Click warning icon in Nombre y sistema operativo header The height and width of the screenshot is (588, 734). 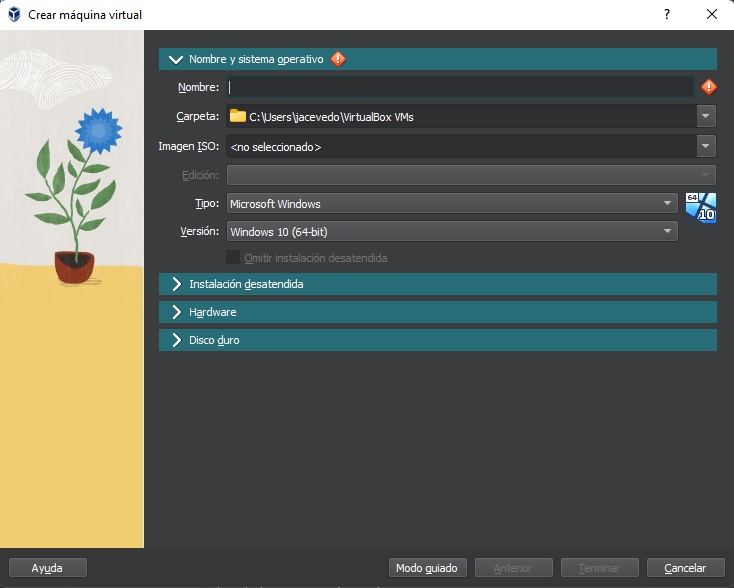click(x=338, y=59)
